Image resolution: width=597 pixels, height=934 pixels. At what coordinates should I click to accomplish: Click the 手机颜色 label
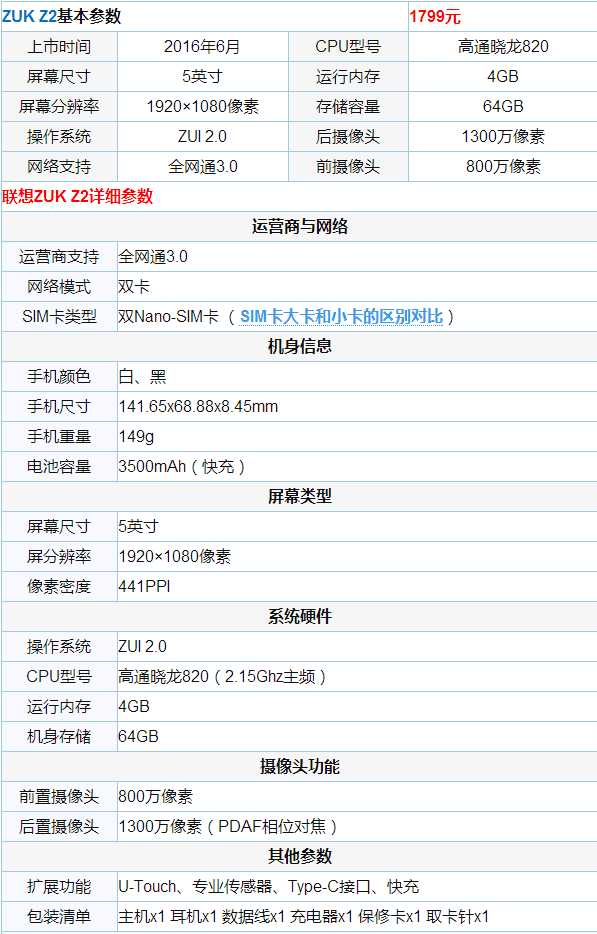pyautogui.click(x=59, y=376)
